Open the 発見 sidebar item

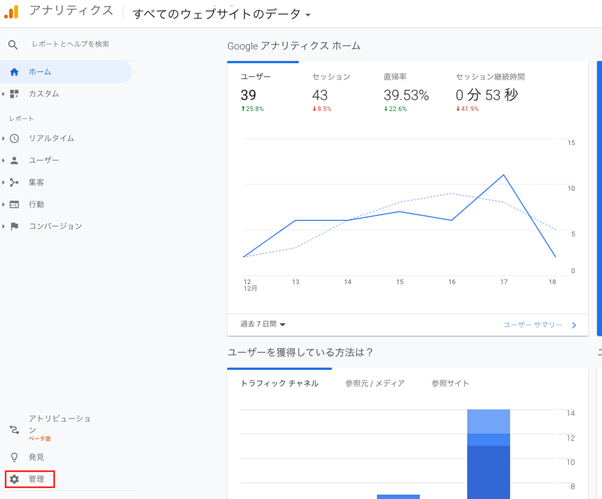click(36, 457)
